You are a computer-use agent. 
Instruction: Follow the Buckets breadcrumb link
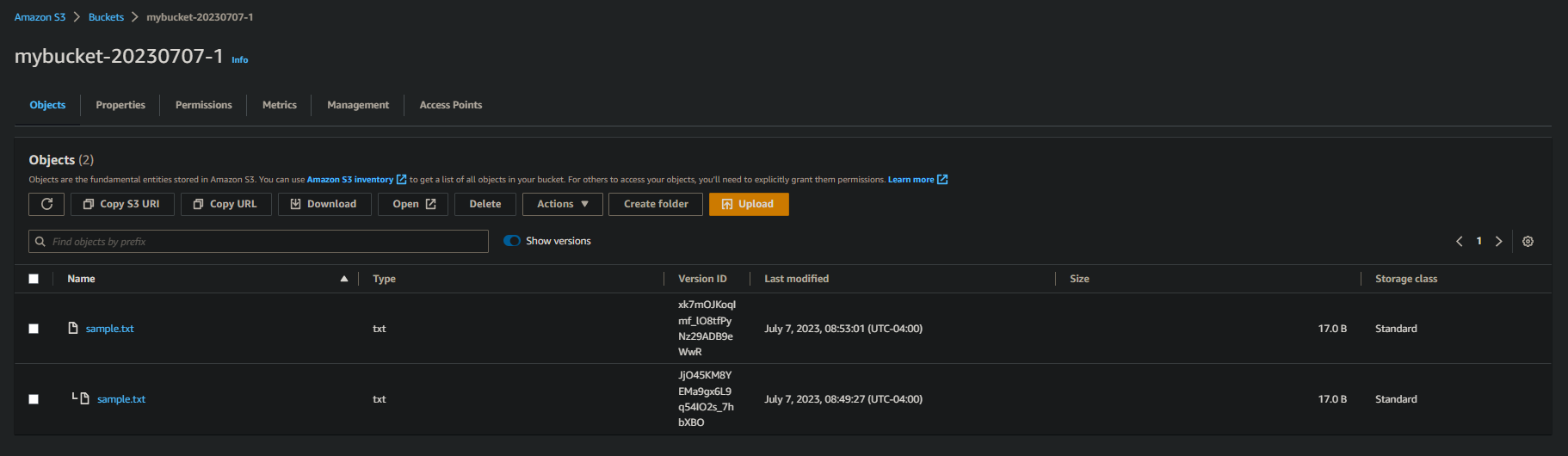[x=106, y=17]
